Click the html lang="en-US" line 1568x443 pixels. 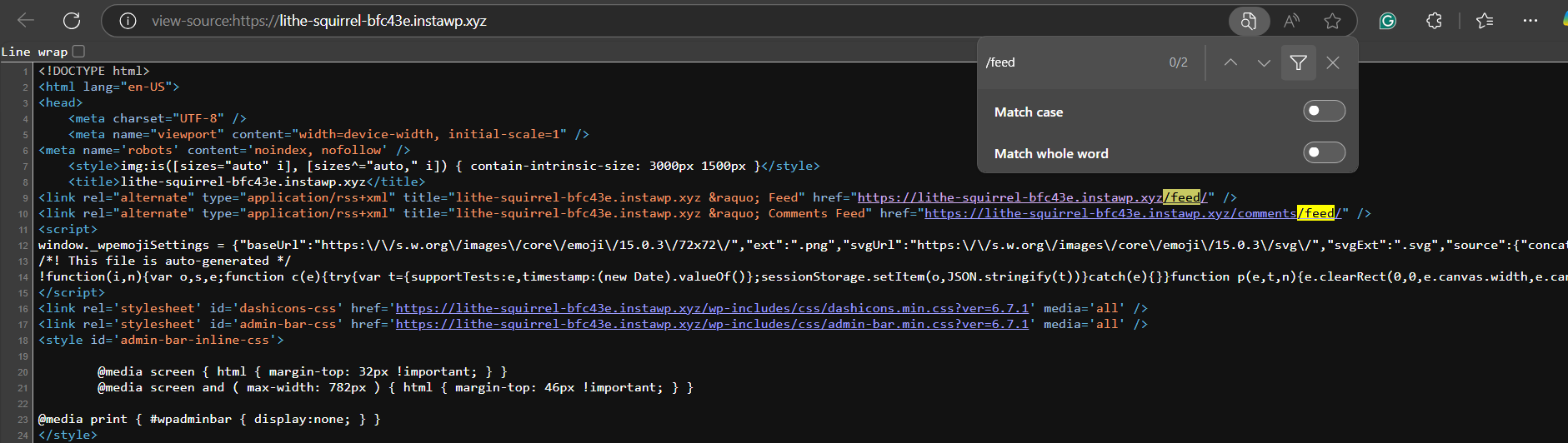click(108, 87)
